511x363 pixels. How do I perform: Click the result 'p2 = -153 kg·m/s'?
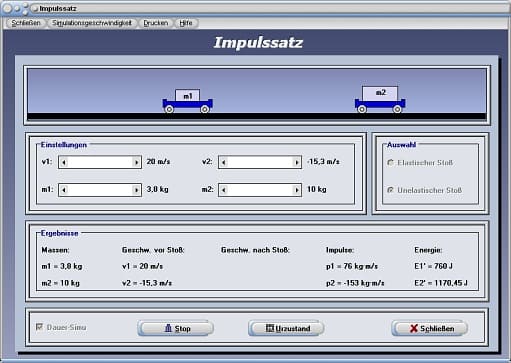tap(355, 283)
